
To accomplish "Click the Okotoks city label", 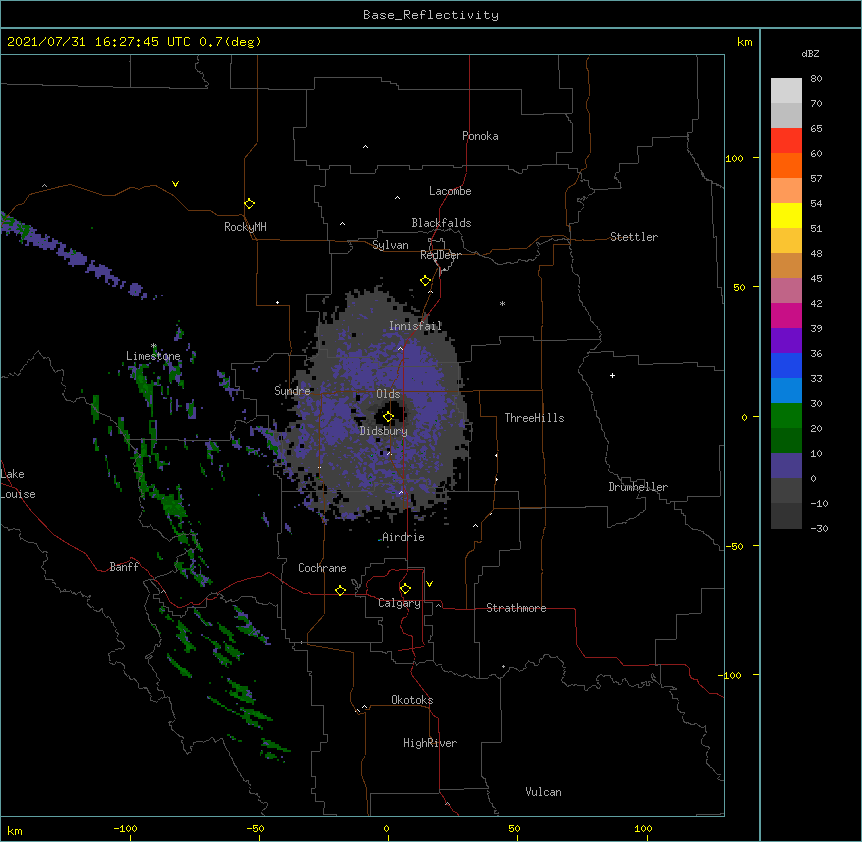I will (412, 700).
